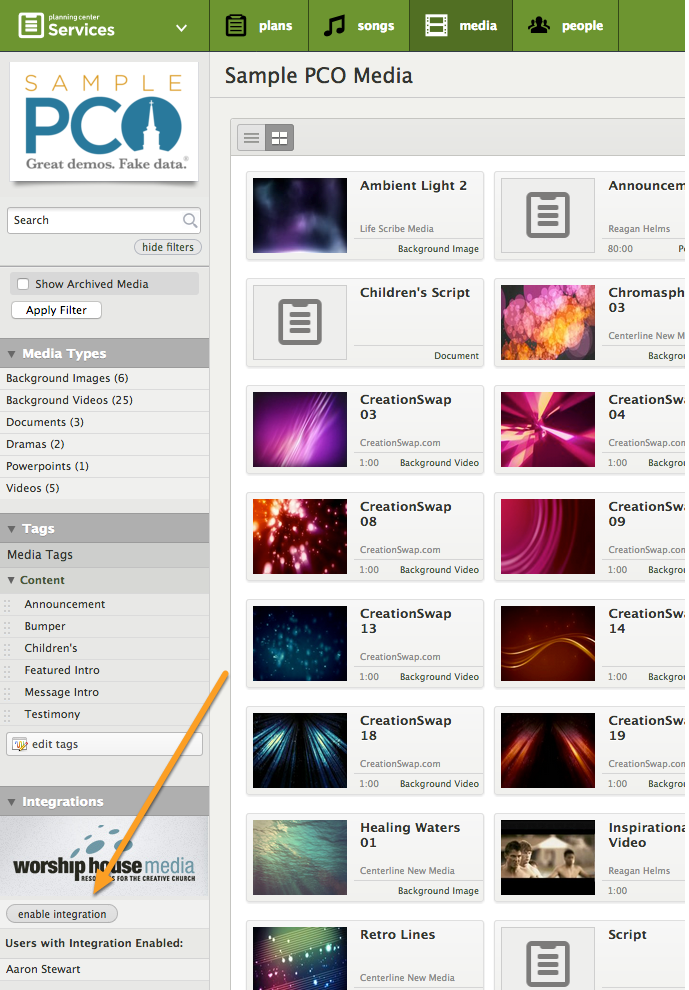Switch to list view icon

pyautogui.click(x=251, y=138)
